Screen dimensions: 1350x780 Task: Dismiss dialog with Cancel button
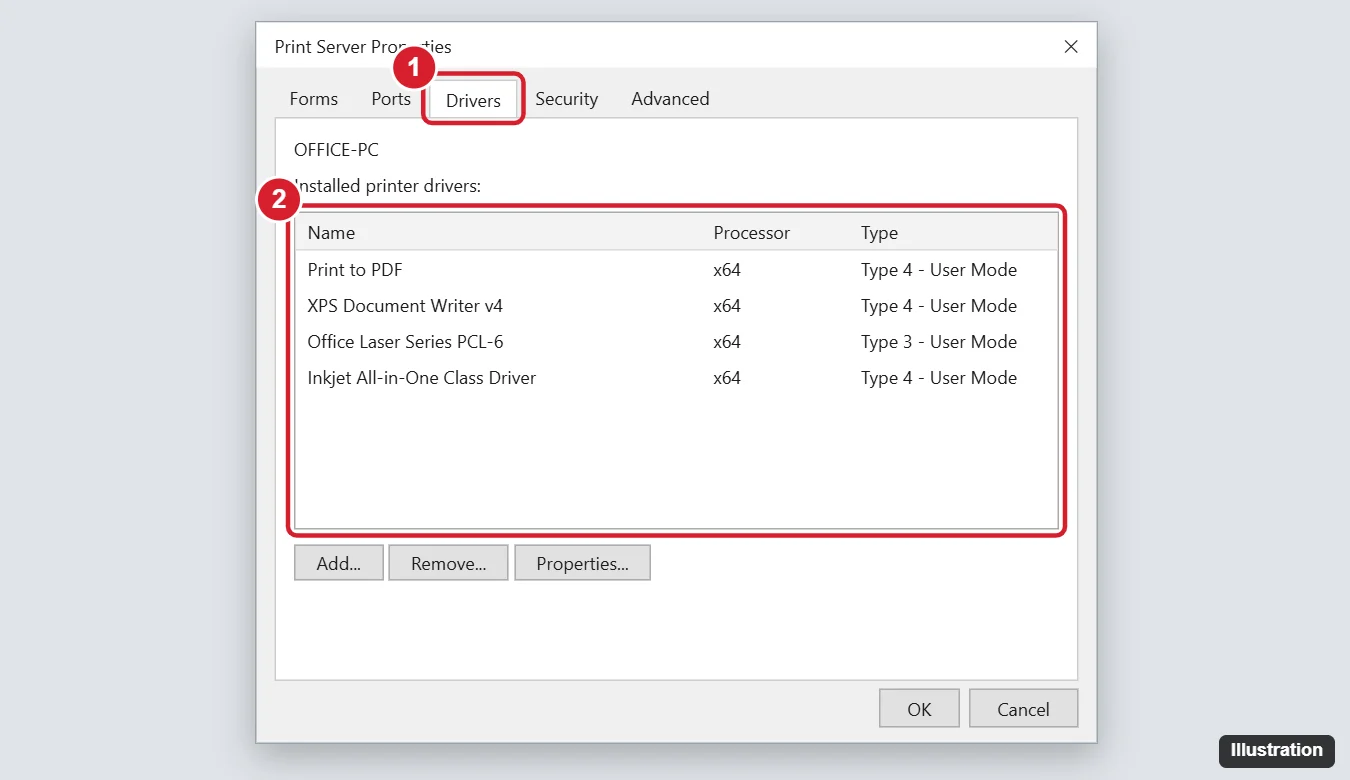1023,709
